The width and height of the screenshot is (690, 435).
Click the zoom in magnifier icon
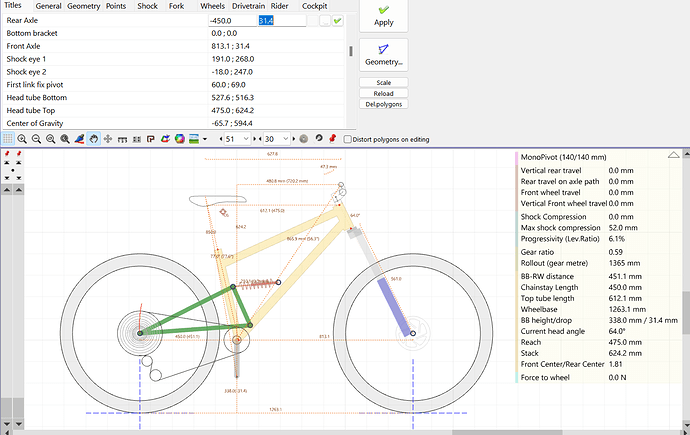[22, 139]
